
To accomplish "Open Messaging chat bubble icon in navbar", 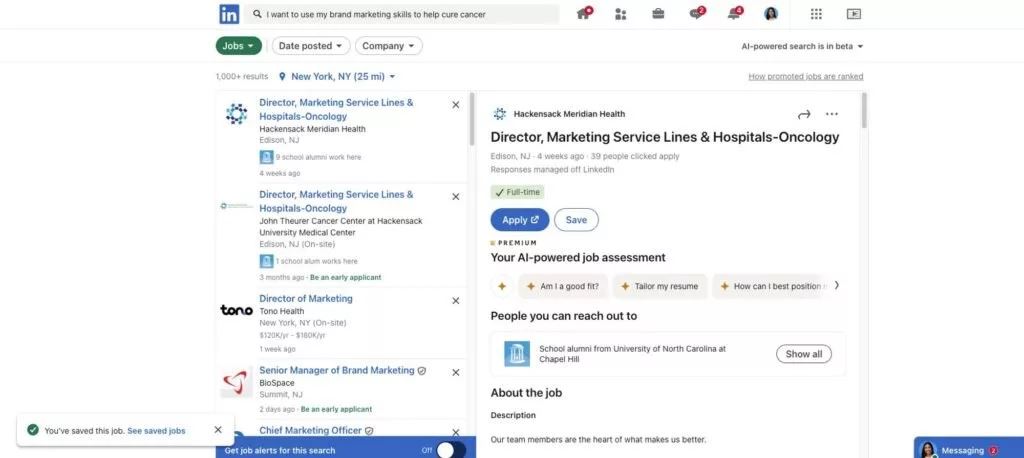I will [x=697, y=14].
